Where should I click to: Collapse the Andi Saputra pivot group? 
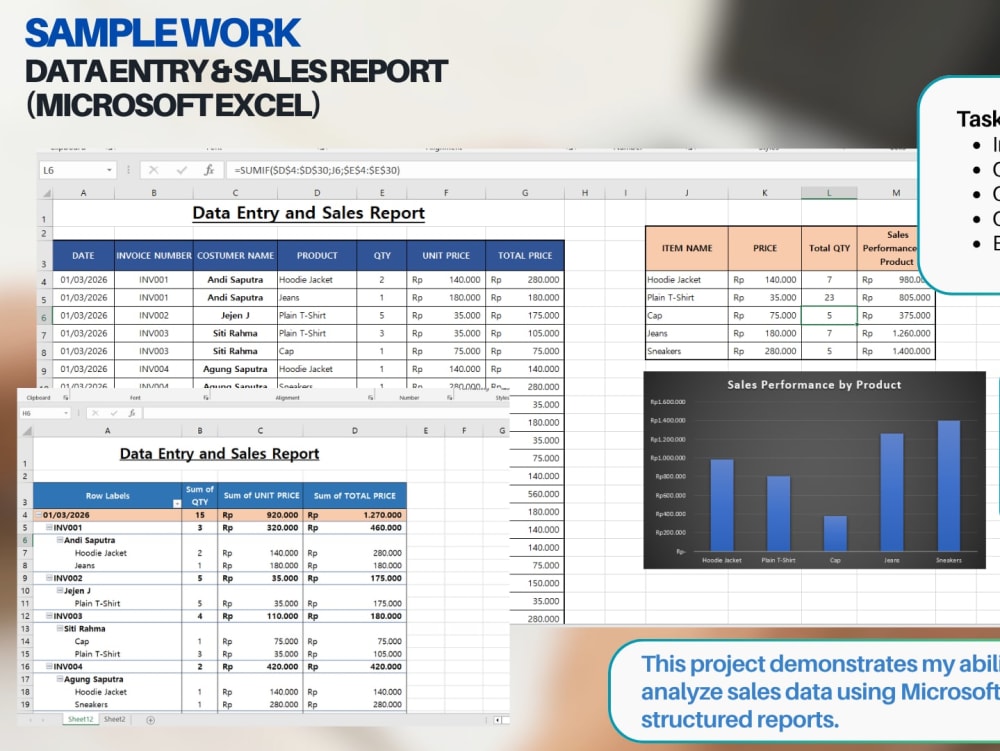pos(60,539)
